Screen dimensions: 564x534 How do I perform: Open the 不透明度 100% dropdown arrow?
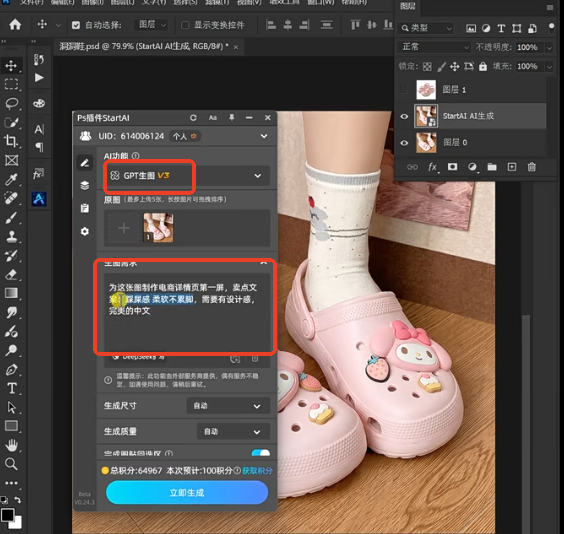click(x=549, y=47)
